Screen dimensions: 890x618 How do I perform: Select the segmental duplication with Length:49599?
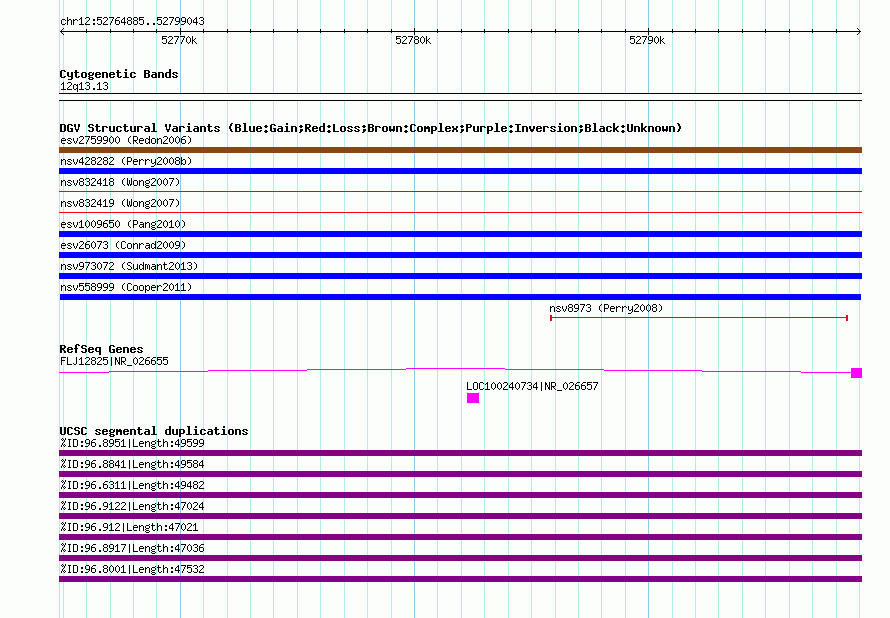460,453
